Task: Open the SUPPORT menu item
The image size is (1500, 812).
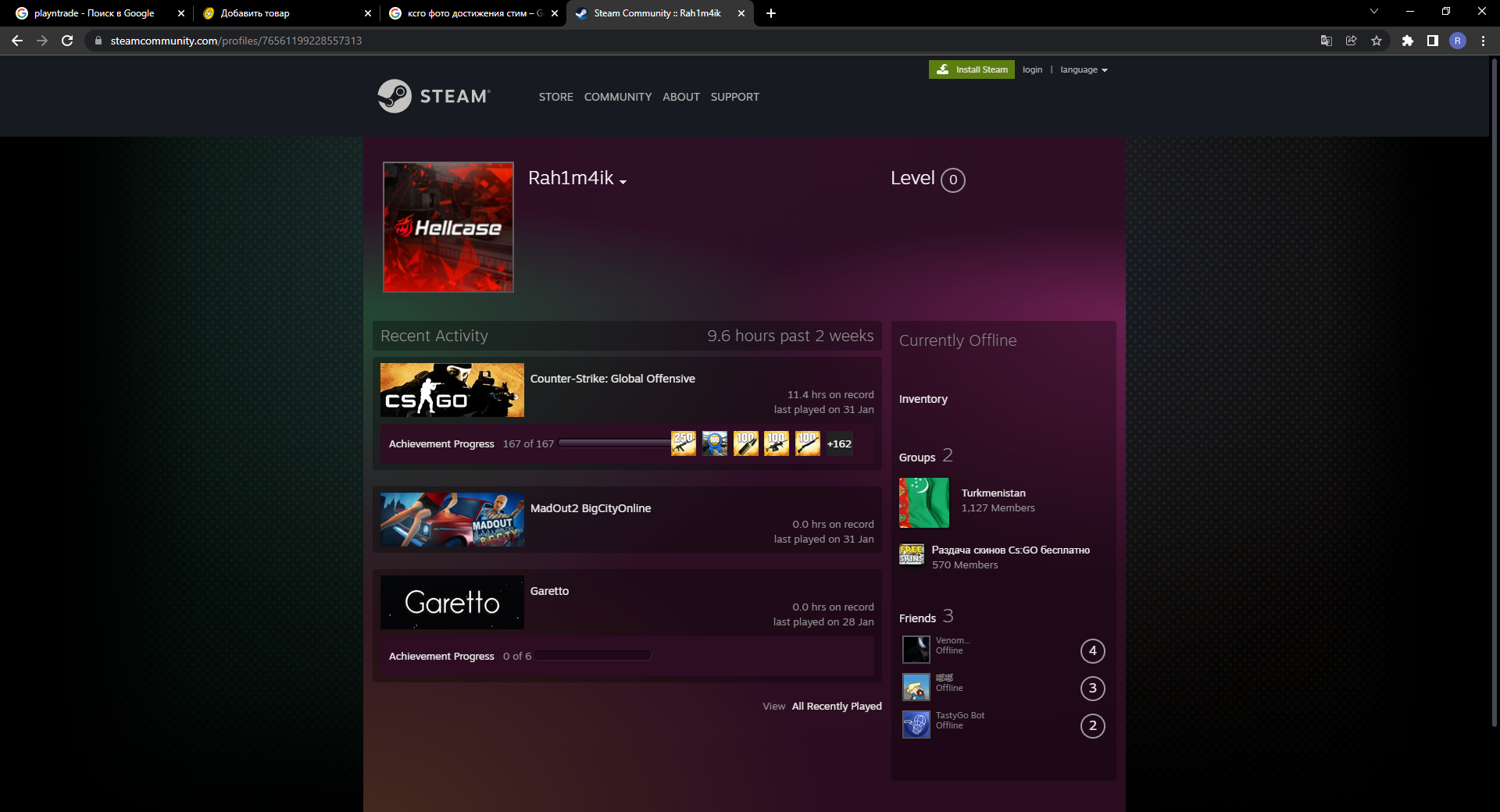Action: coord(734,97)
